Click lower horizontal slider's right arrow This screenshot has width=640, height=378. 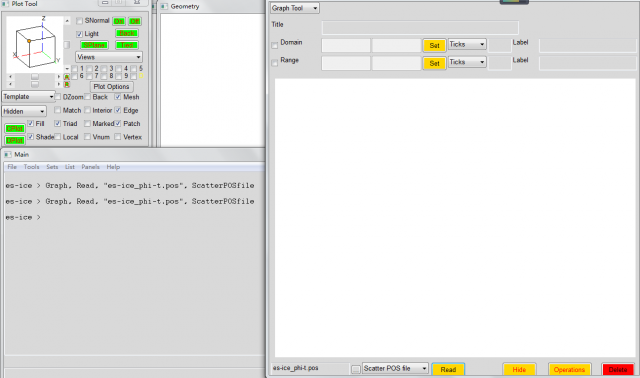click(x=59, y=84)
